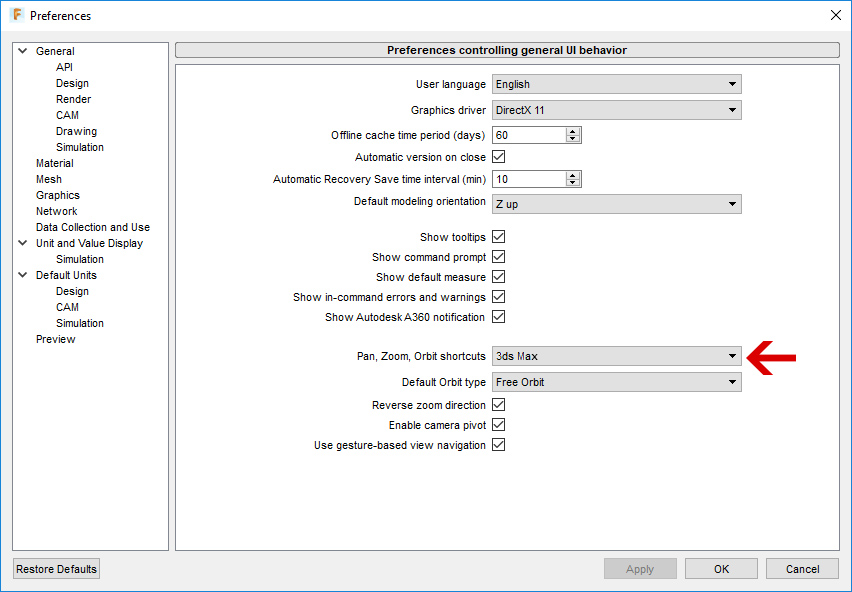
Task: Toggle Show default measure checkbox
Action: point(498,277)
